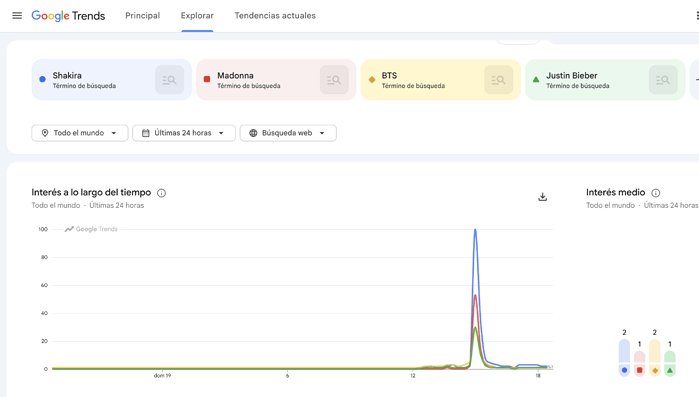Viewport: 699px width, 397px height.
Task: Click the info icon next to Interés a lo largo del tiempo
Action: coord(161,193)
